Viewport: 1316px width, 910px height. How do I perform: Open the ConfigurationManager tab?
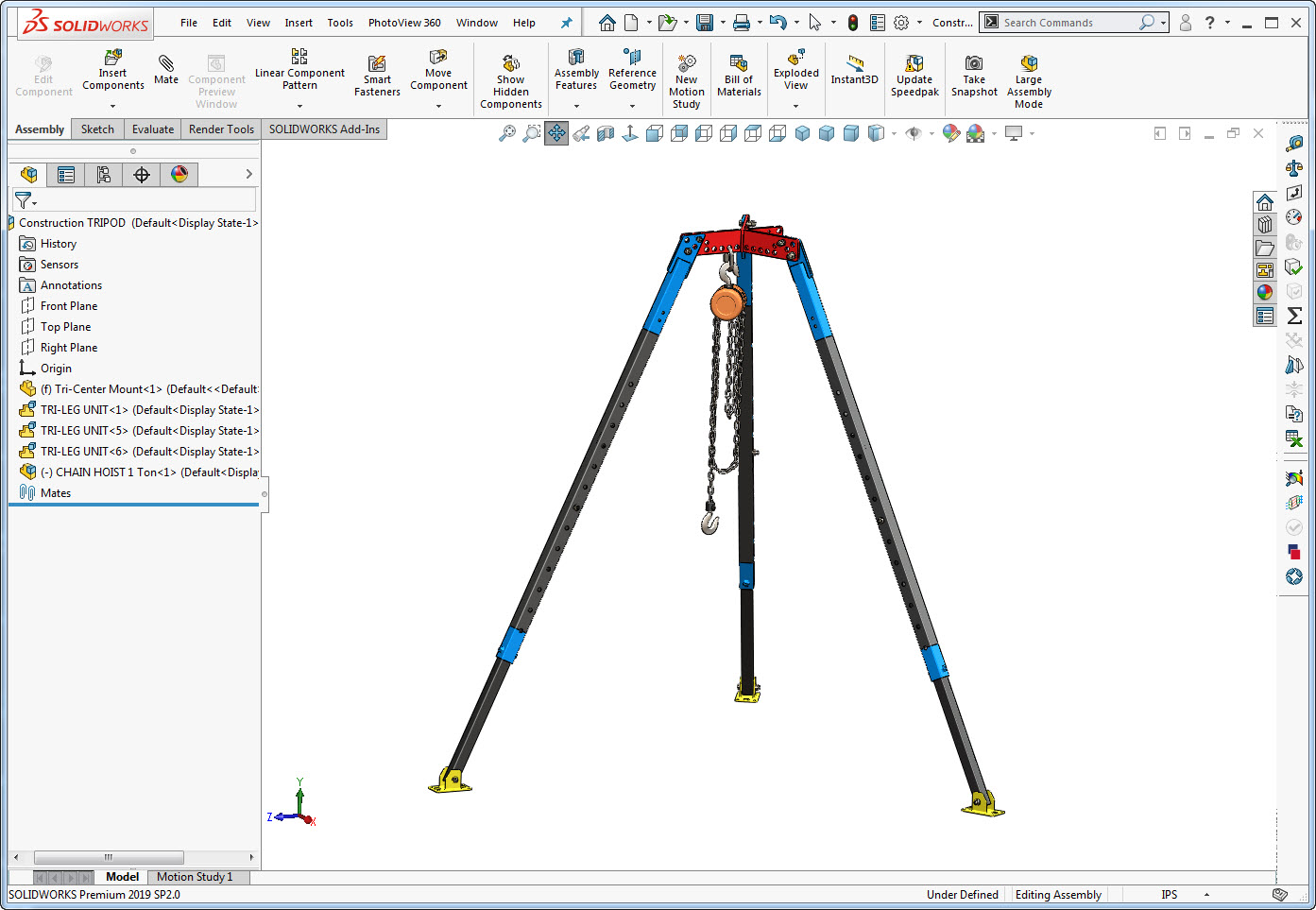[104, 174]
